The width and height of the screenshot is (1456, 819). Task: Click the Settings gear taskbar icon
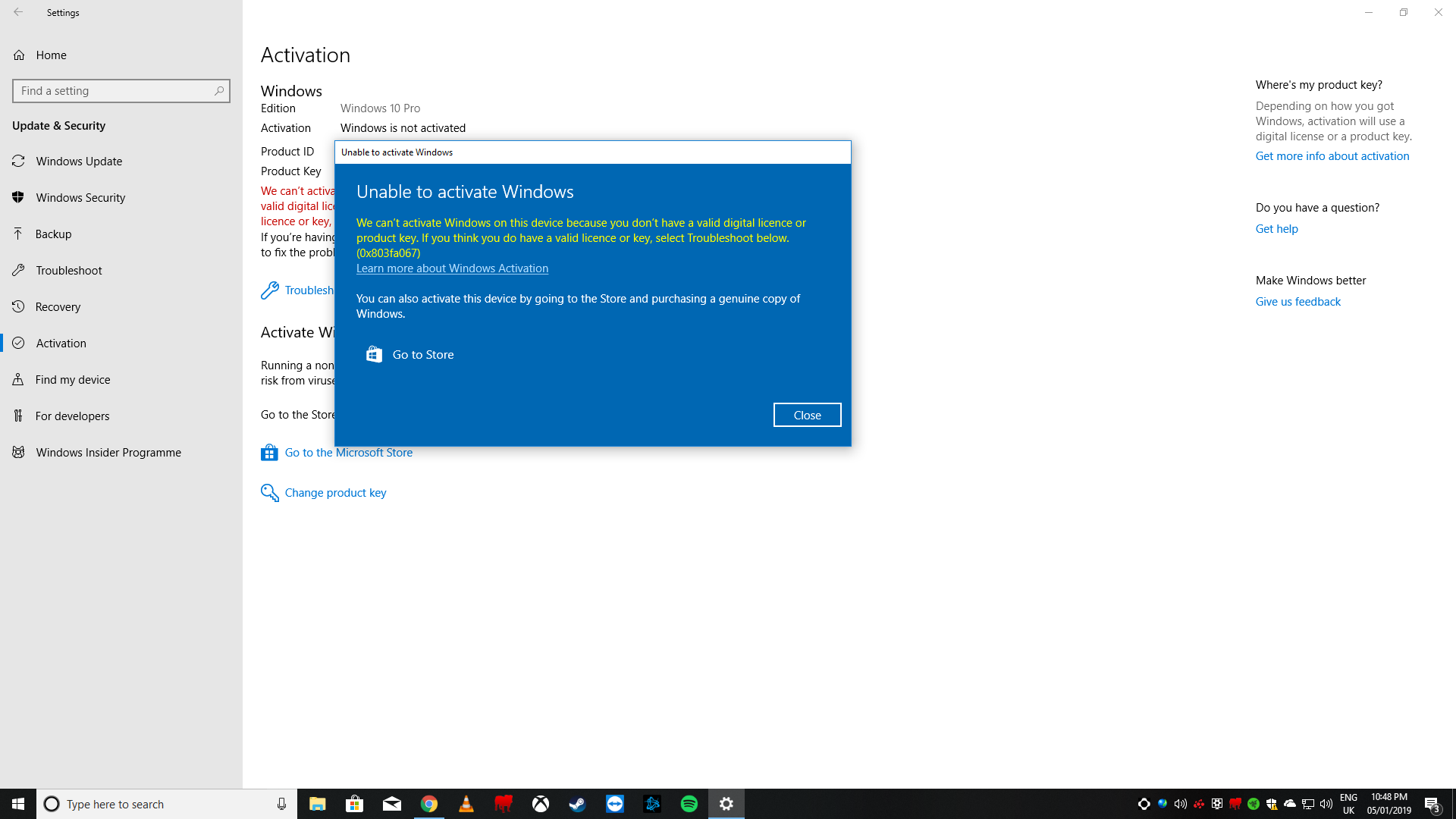click(726, 804)
